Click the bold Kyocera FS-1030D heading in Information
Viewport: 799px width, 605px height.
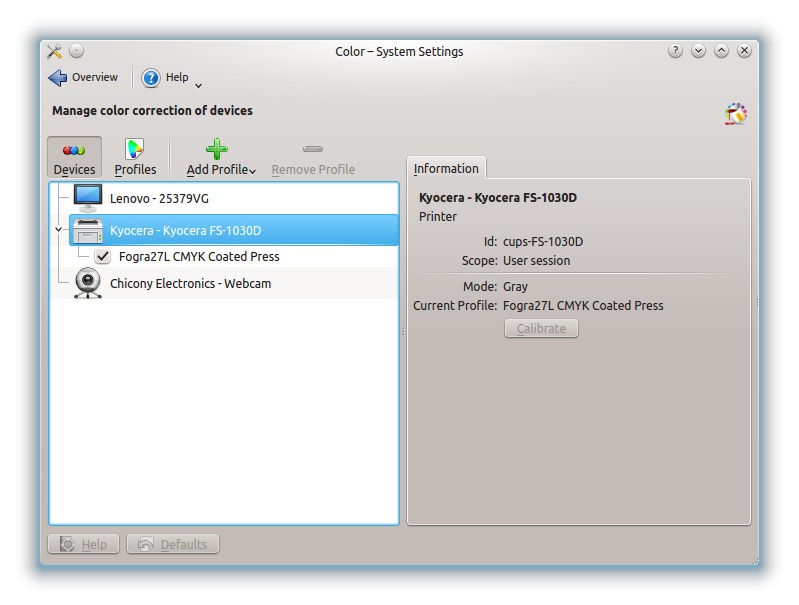[498, 198]
